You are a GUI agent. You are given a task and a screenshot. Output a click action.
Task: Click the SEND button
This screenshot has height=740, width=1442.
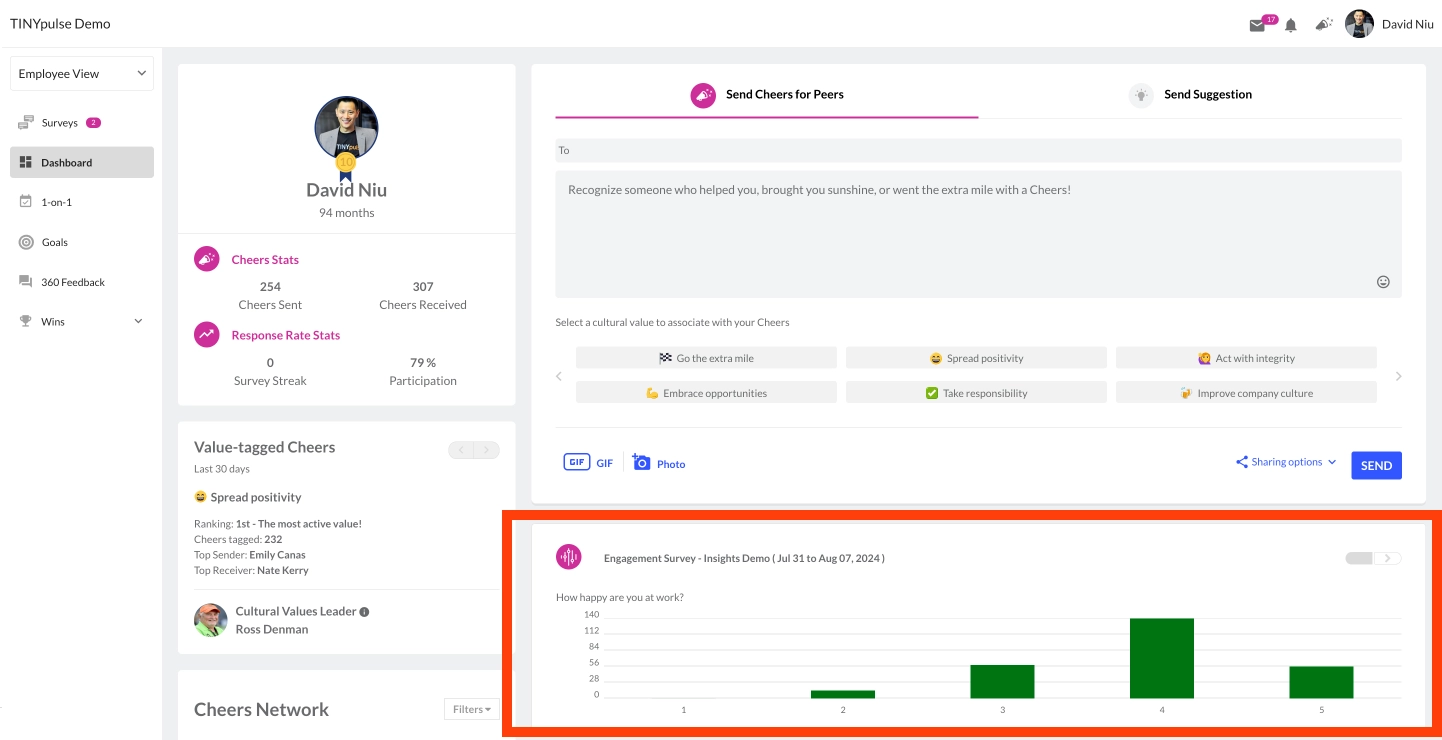(1376, 465)
